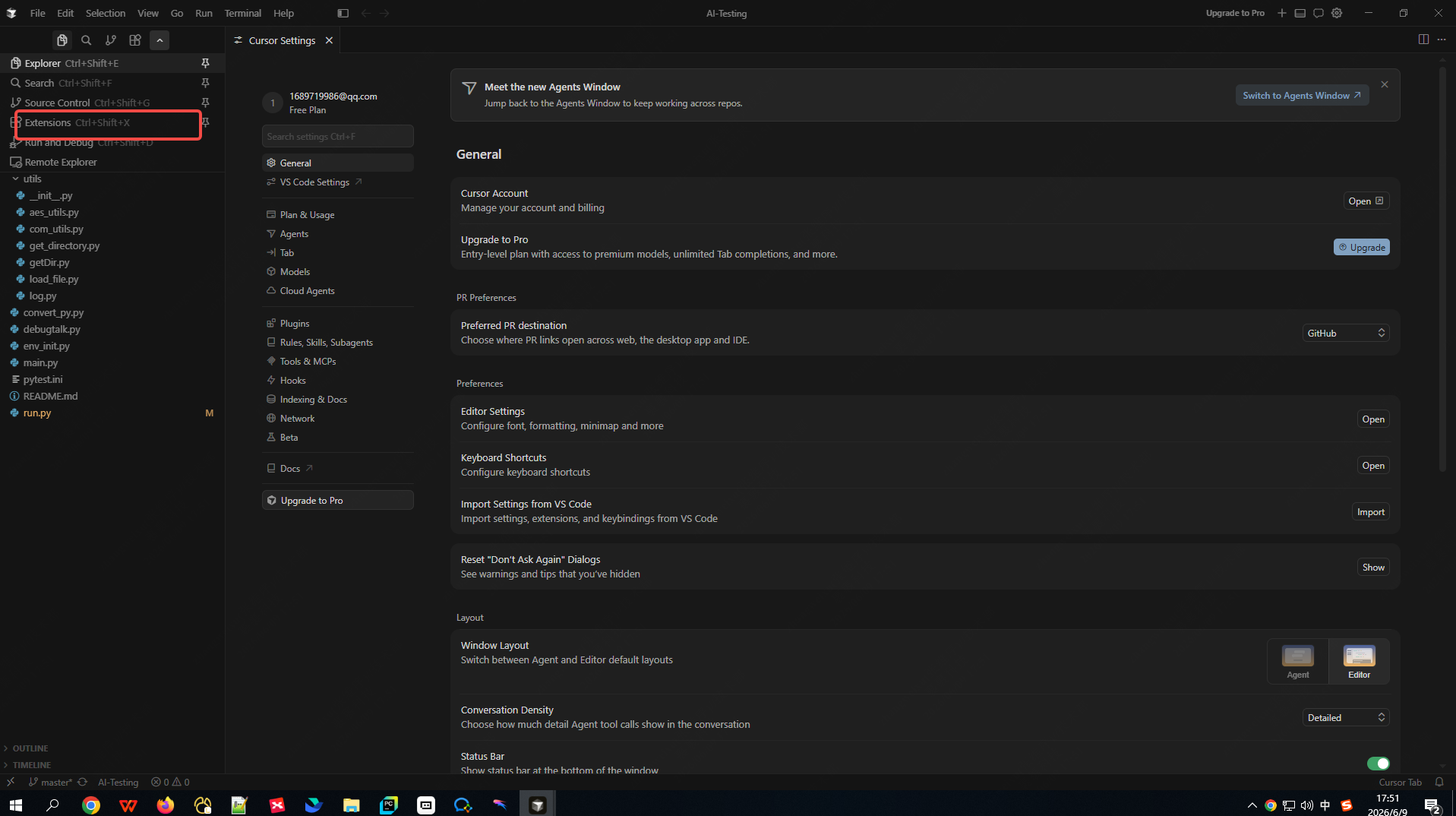Dismiss the Agents Window banner with its X

click(1385, 84)
